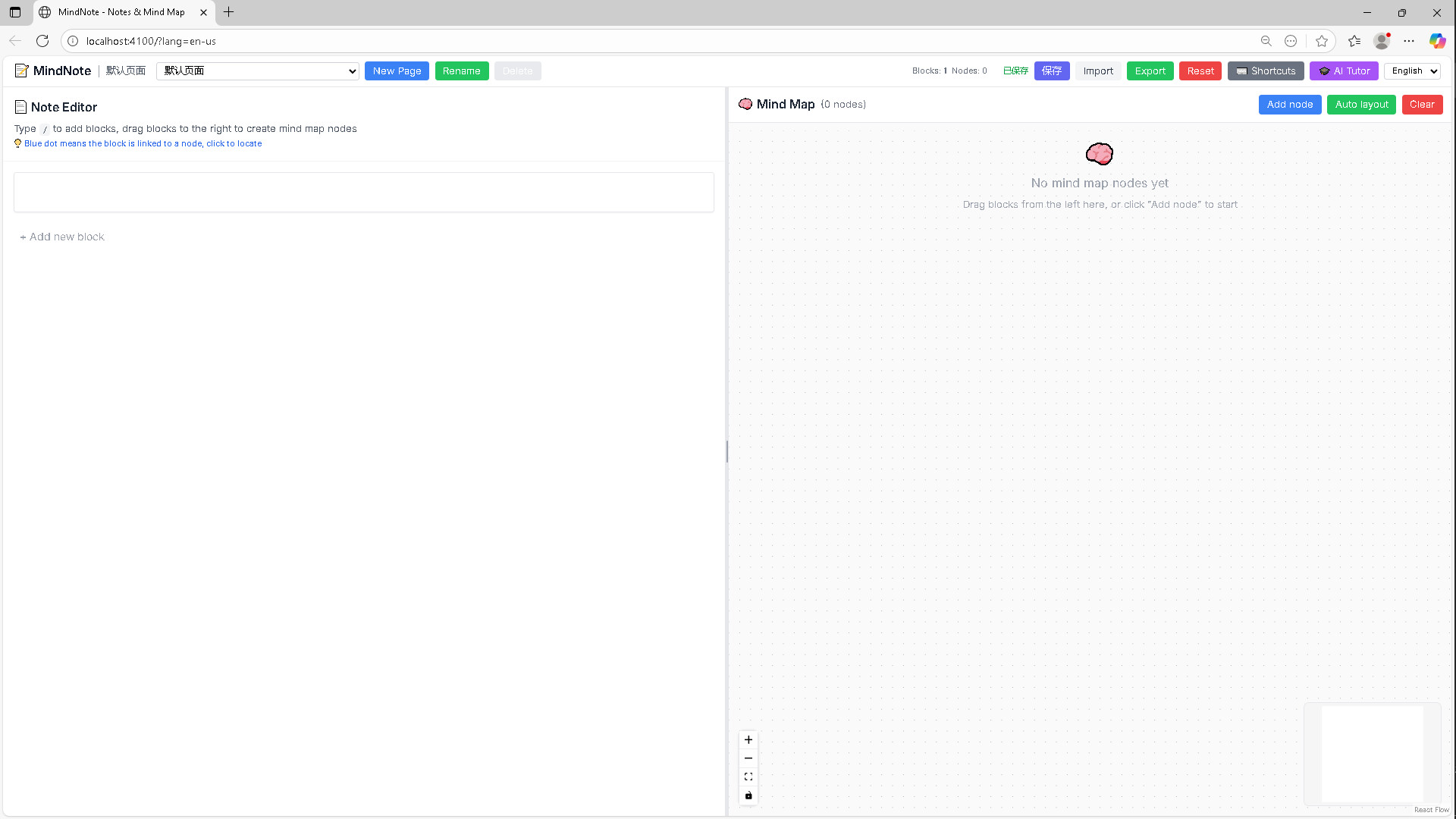
Task: Zoom out on the mind map canvas
Action: pyautogui.click(x=748, y=758)
